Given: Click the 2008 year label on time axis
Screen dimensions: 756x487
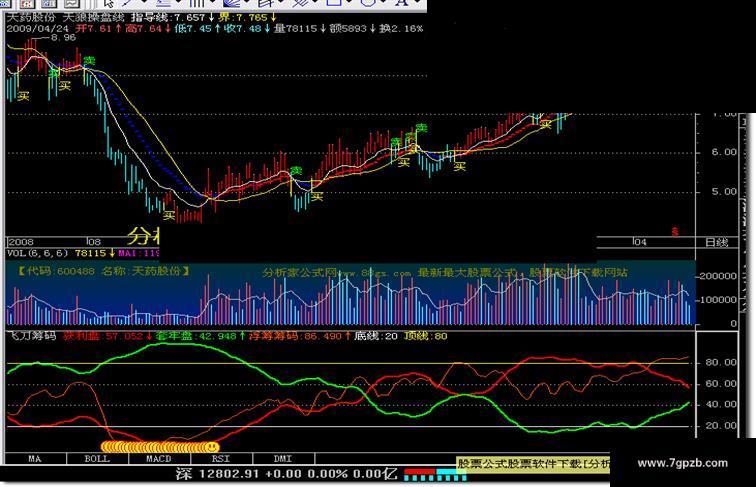Looking at the screenshot, I should (x=21, y=242).
